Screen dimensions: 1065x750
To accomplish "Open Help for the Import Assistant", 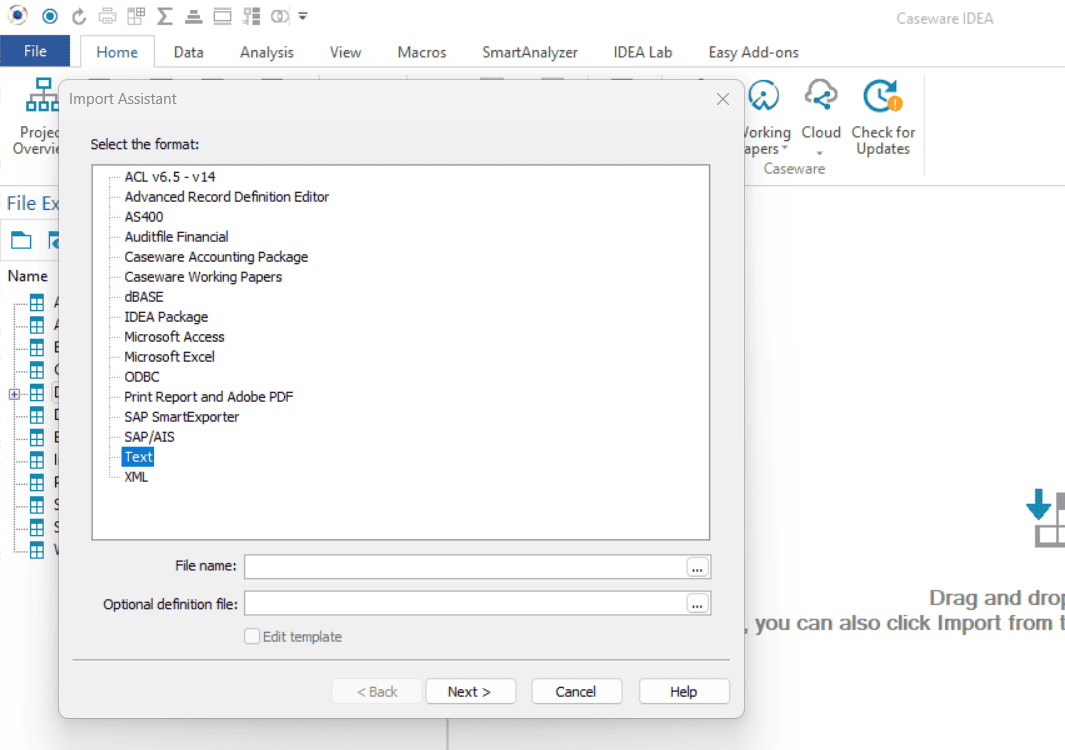I will tap(683, 692).
